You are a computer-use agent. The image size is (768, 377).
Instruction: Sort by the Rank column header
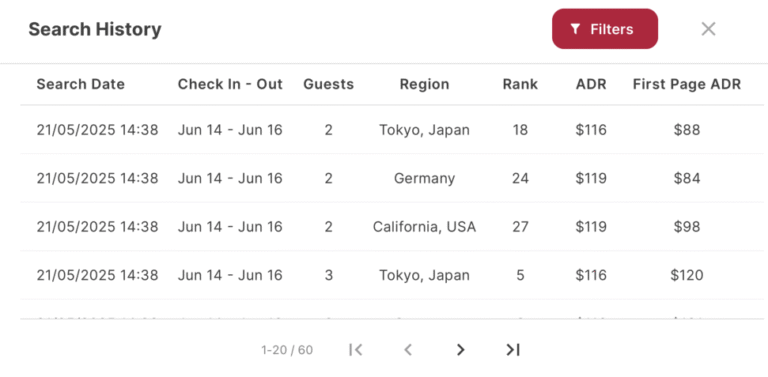pyautogui.click(x=520, y=84)
